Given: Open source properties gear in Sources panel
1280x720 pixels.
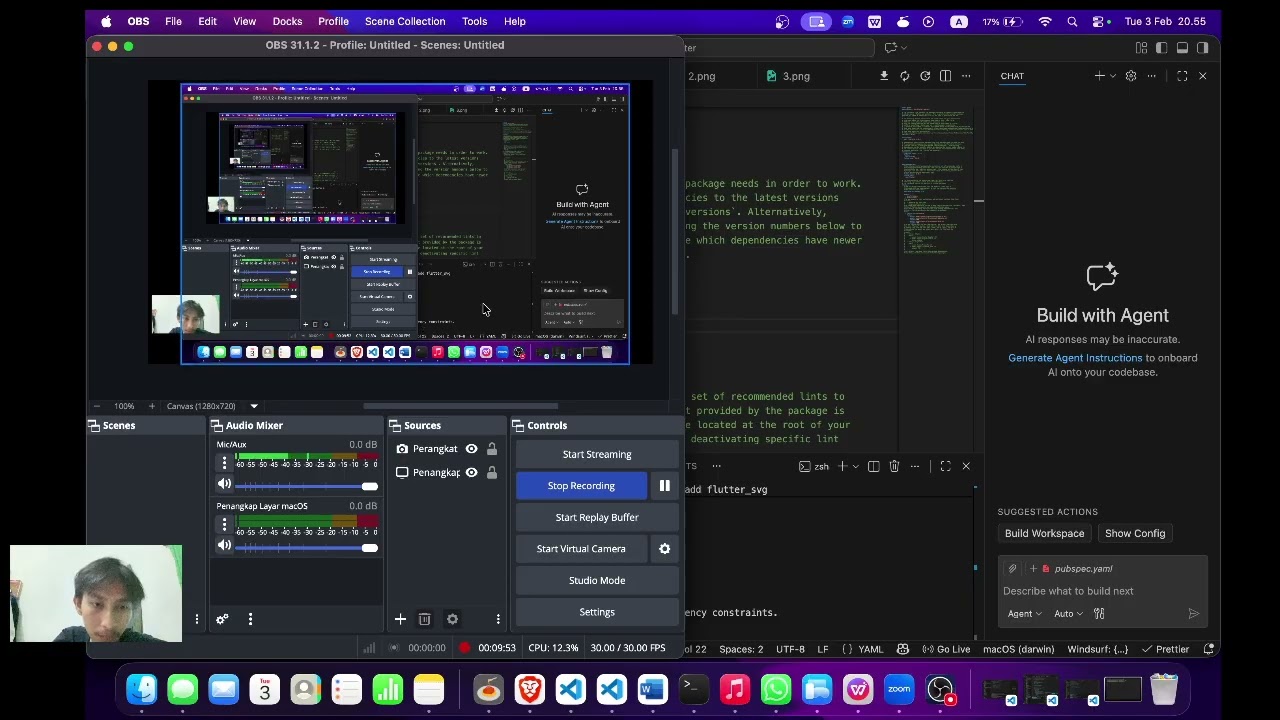Looking at the screenshot, I should point(452,620).
